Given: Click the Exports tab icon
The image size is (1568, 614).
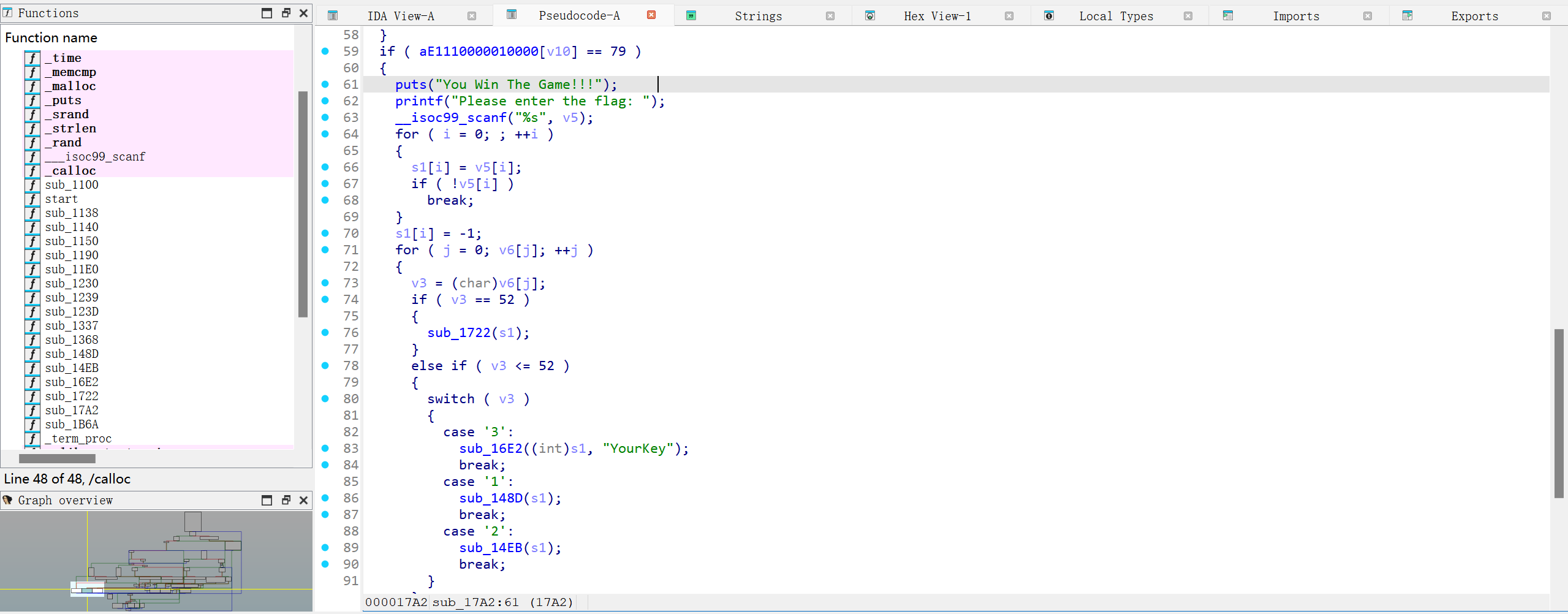Looking at the screenshot, I should 1407,16.
